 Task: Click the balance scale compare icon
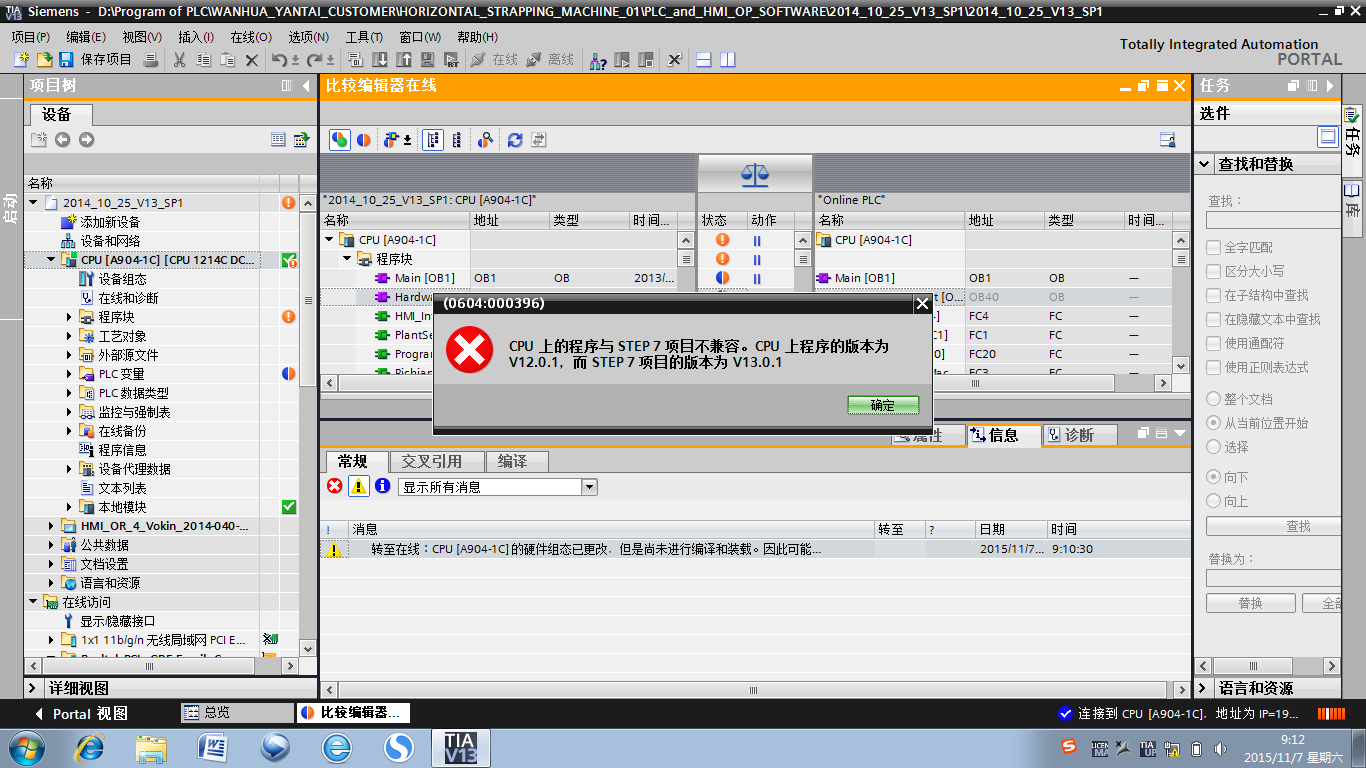coord(755,176)
